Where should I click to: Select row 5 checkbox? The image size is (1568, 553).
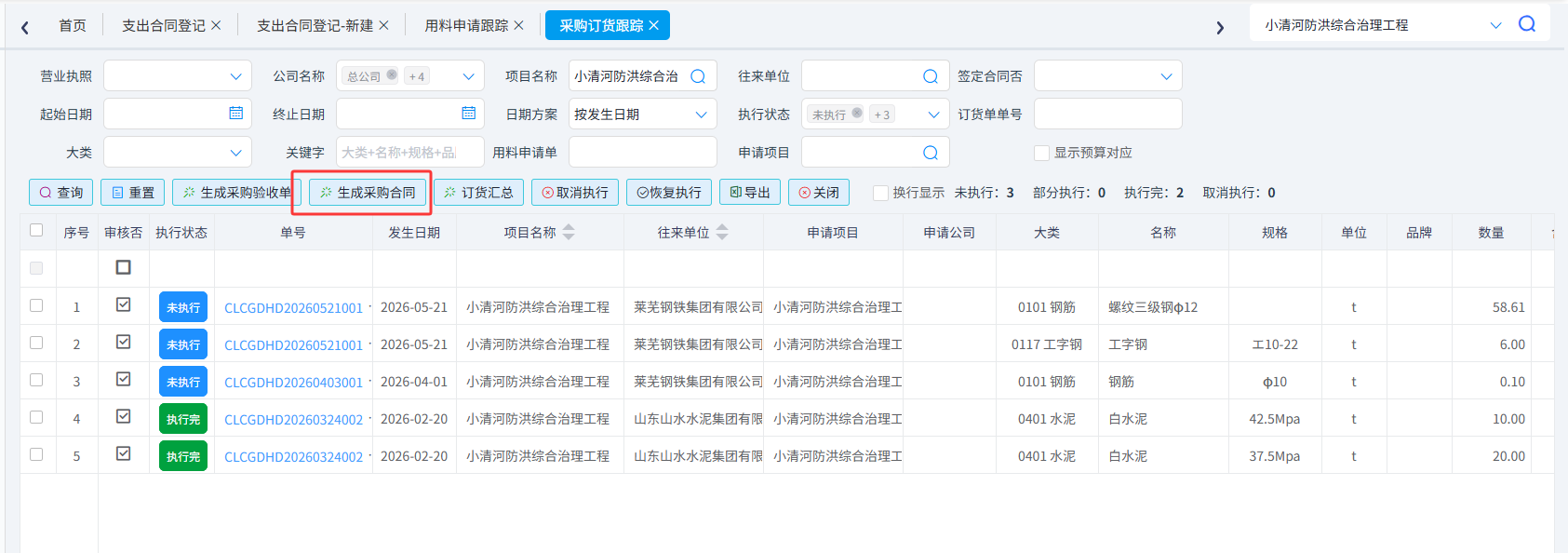click(x=36, y=454)
